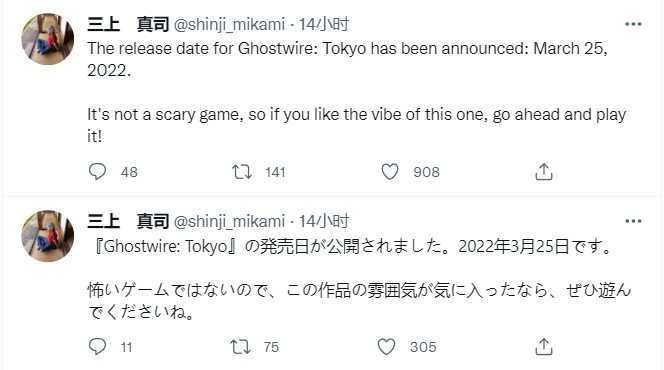The width and height of the screenshot is (664, 370).
Task: Open more options on first tweet
Action: tap(633, 24)
